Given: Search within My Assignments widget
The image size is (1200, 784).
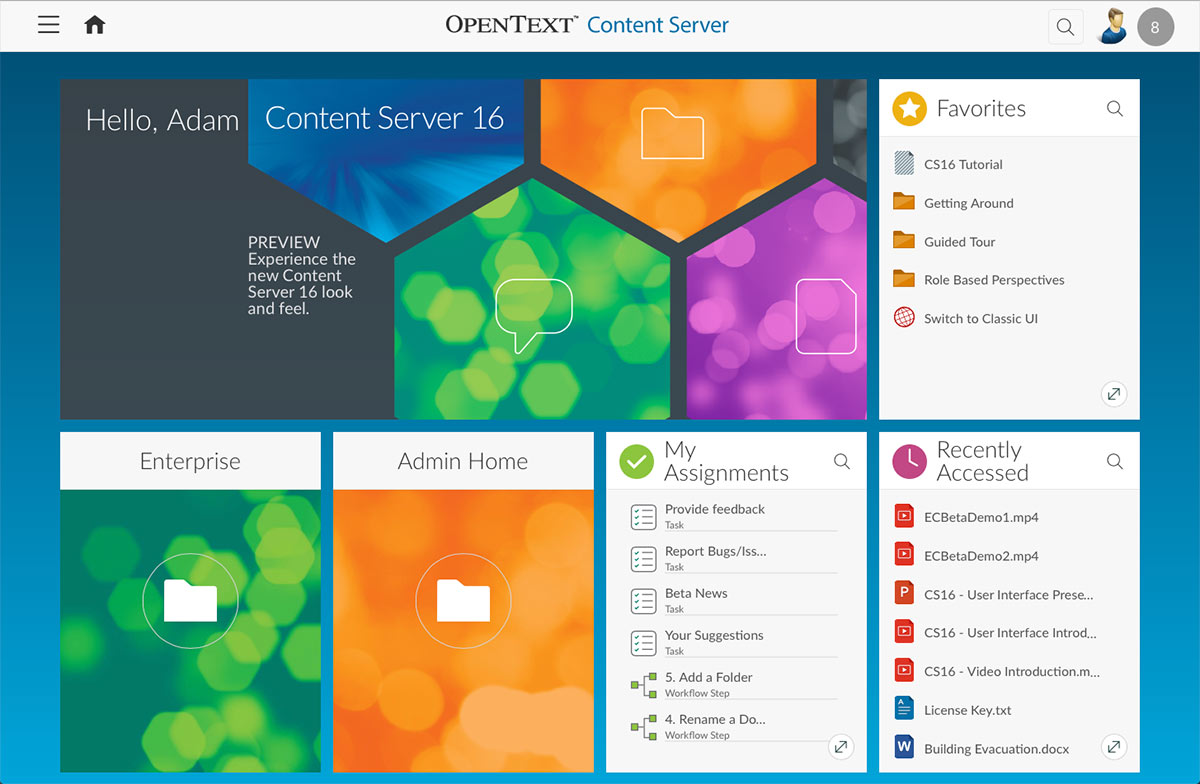Looking at the screenshot, I should [842, 461].
